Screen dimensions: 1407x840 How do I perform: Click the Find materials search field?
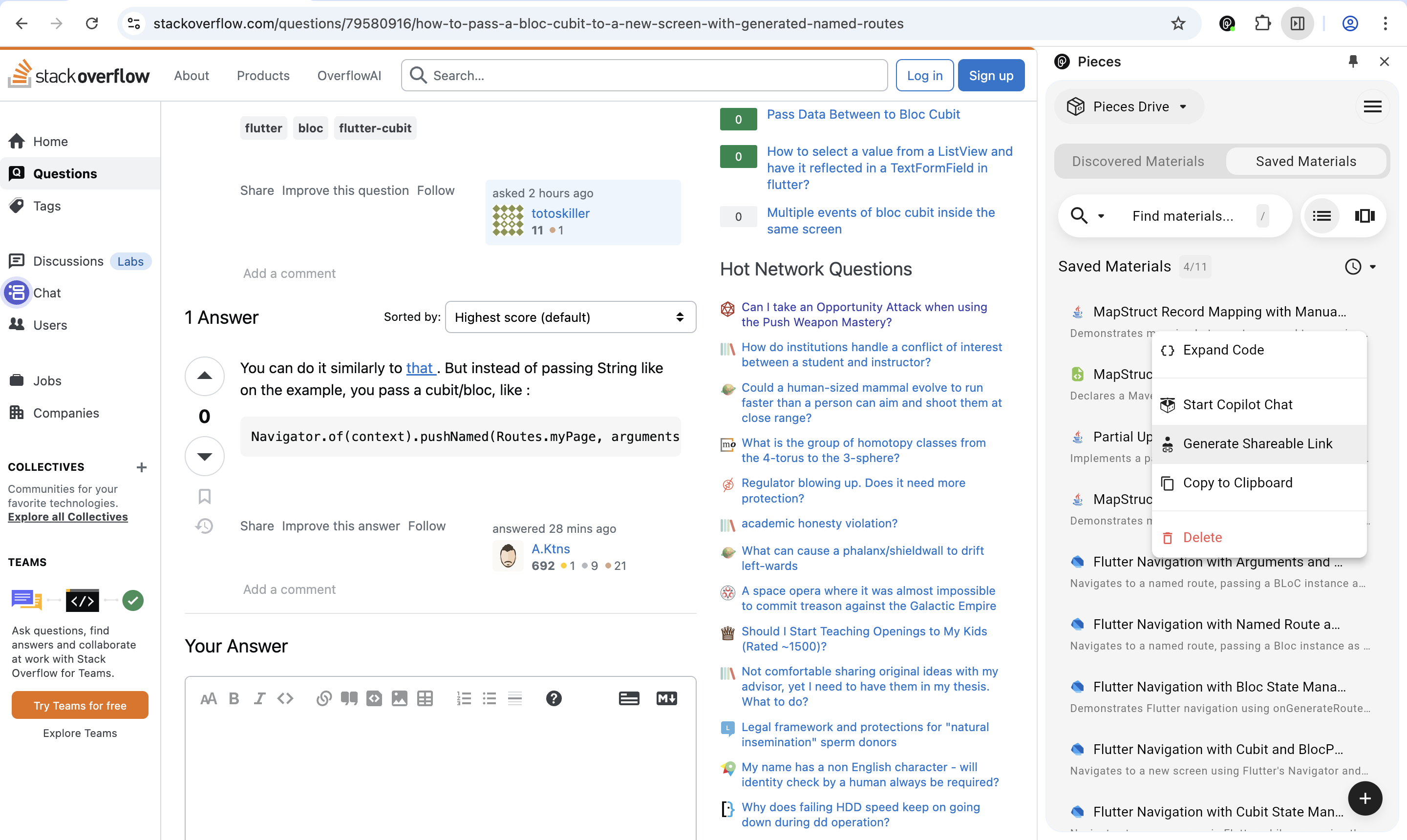point(1182,216)
